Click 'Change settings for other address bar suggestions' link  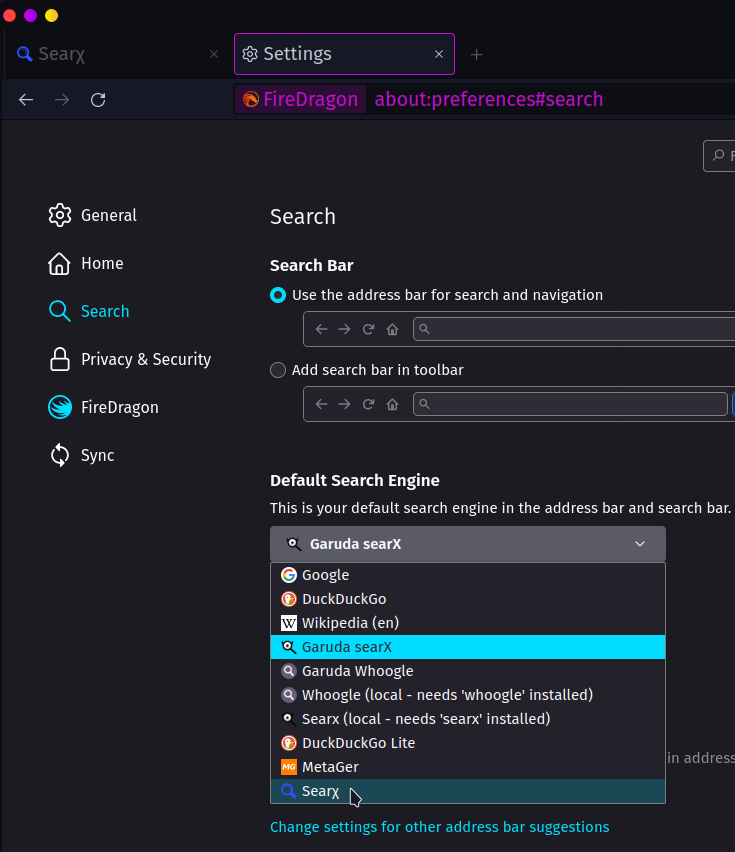pos(439,827)
